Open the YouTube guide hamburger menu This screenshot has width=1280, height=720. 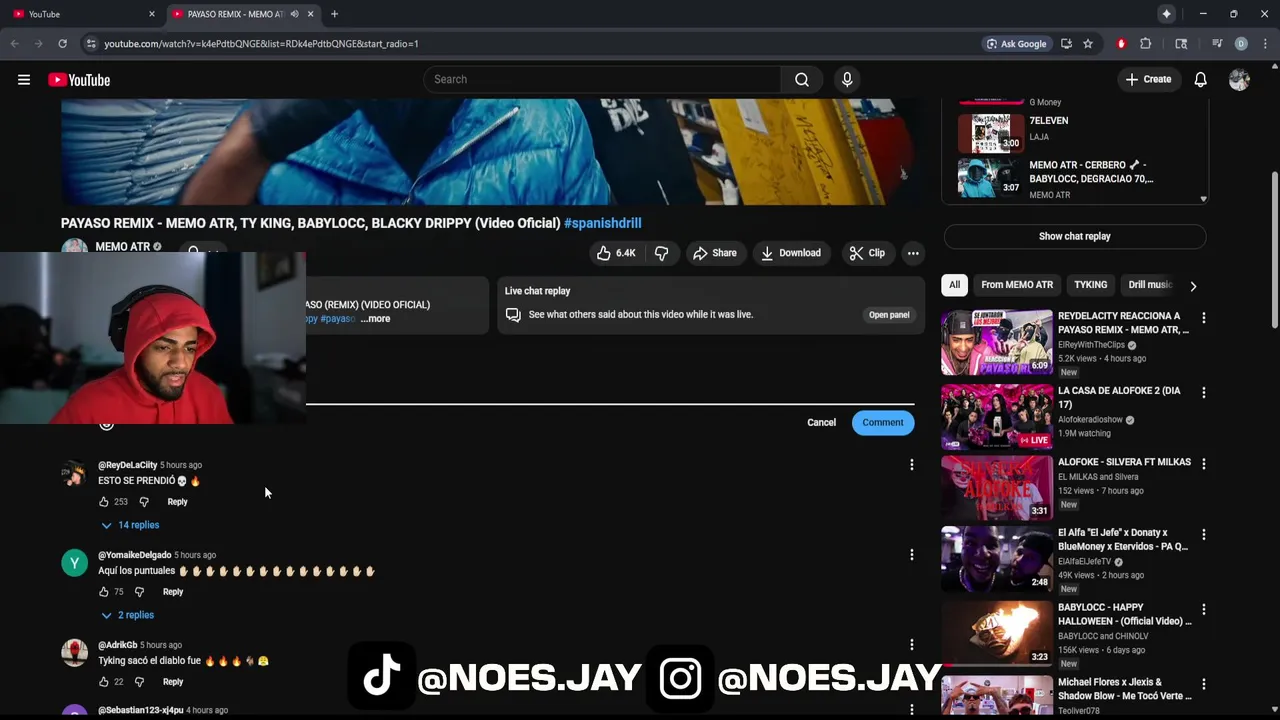[x=24, y=80]
